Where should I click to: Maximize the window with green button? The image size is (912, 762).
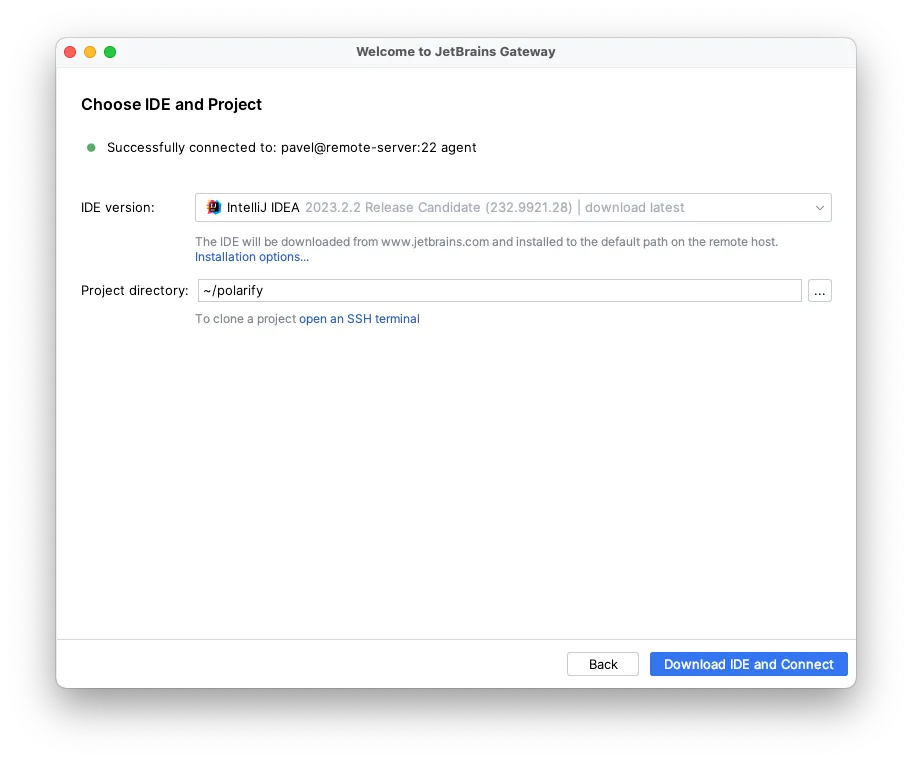click(x=110, y=52)
